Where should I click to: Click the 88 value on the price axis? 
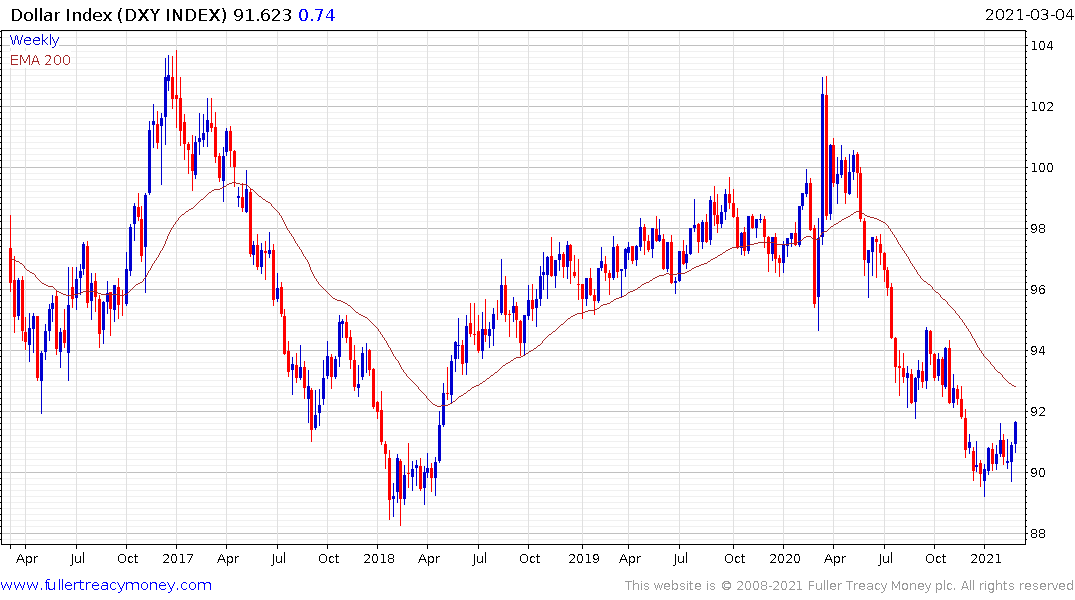(1042, 533)
